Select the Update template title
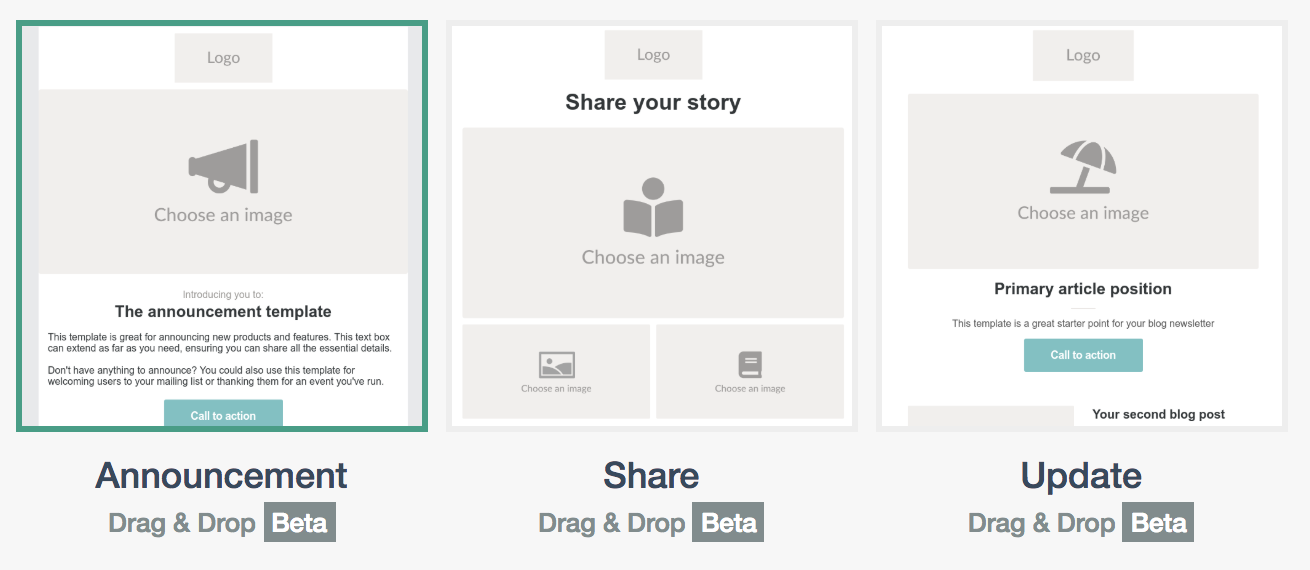This screenshot has height=570, width=1310. pyautogui.click(x=1081, y=475)
